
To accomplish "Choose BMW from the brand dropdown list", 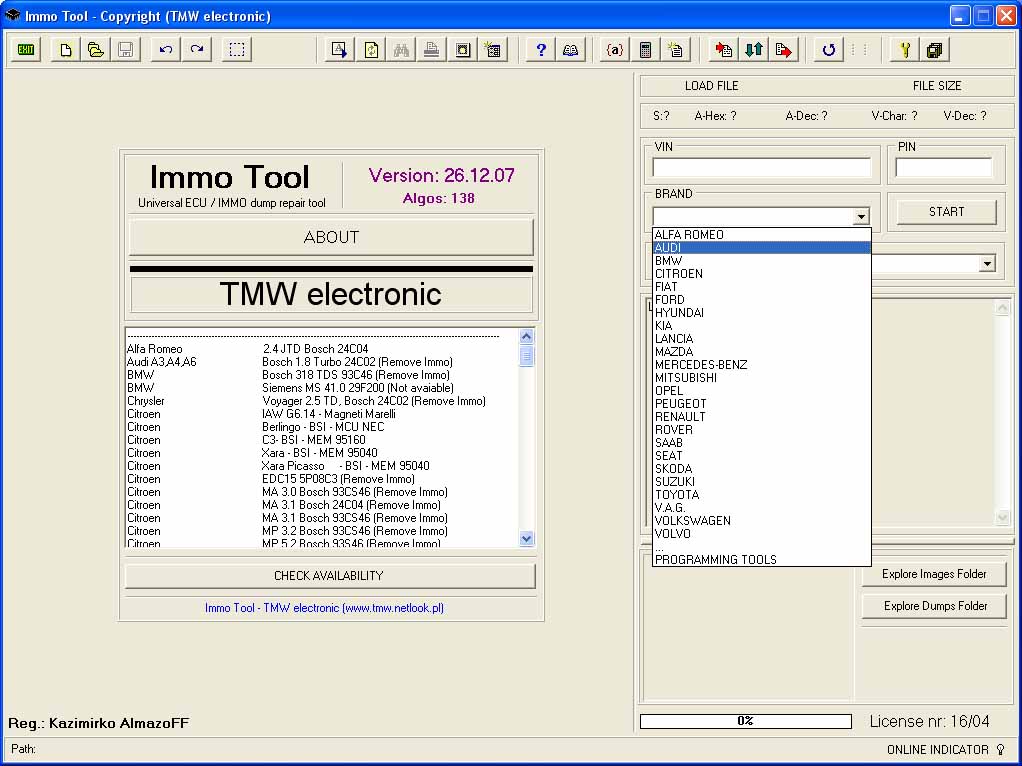I will pos(761,261).
